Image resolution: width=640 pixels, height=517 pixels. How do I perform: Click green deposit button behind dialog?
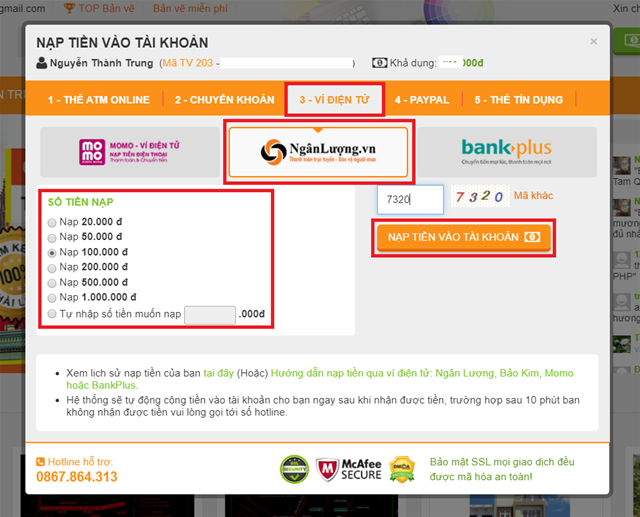(x=627, y=41)
